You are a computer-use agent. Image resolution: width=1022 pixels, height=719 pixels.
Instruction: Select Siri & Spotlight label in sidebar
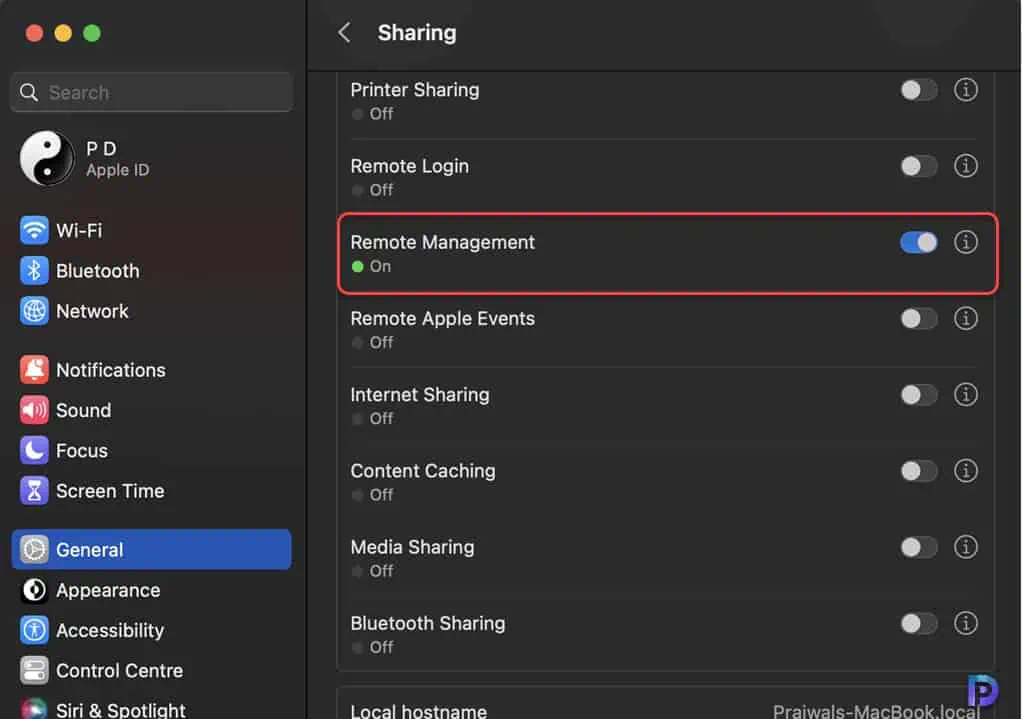pos(121,710)
